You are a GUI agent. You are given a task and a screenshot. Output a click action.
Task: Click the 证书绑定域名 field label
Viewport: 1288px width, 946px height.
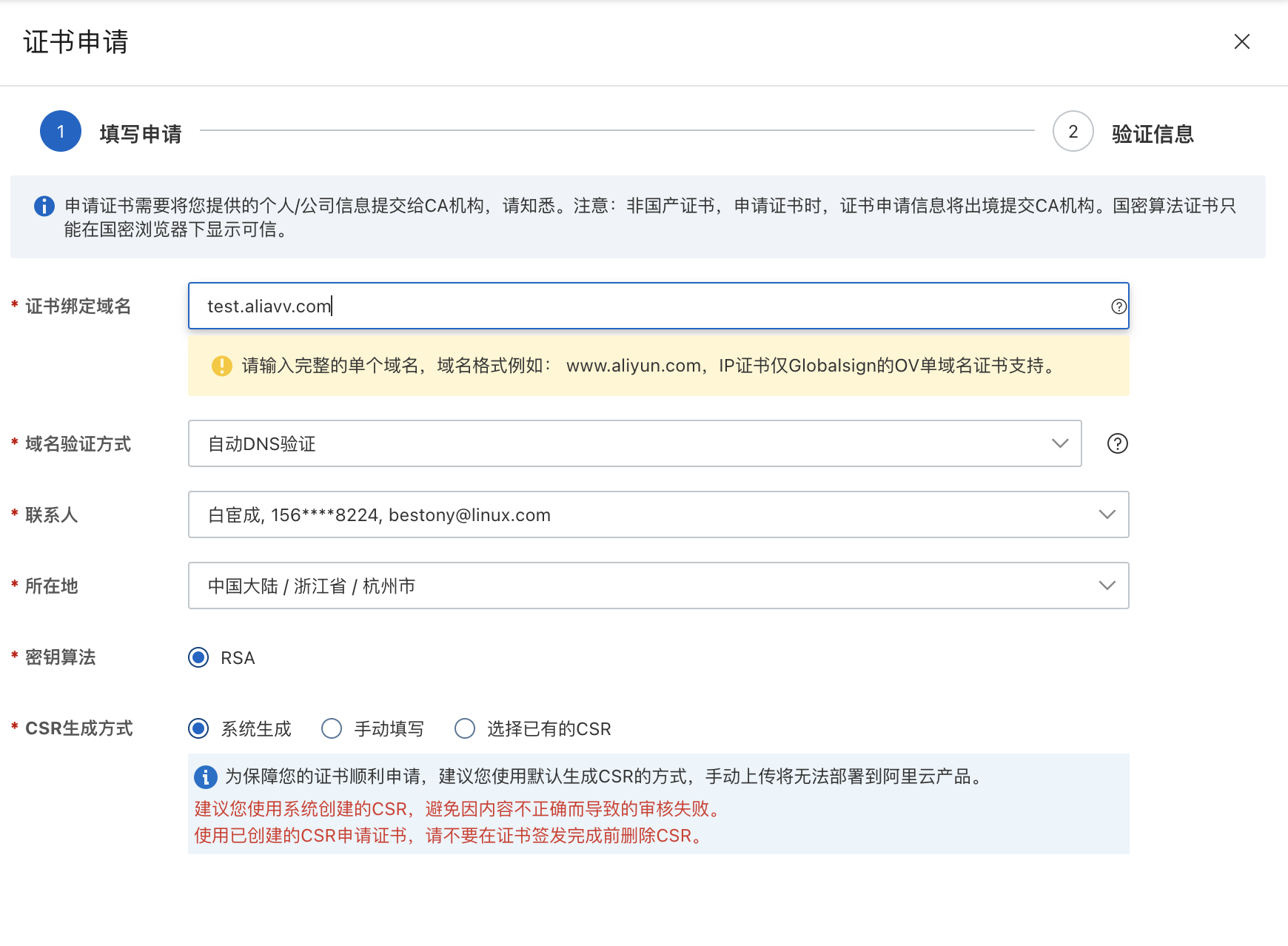(x=78, y=306)
